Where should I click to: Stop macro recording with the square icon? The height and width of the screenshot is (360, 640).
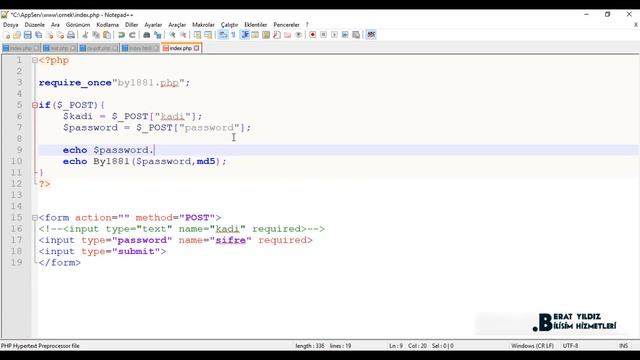coord(324,35)
